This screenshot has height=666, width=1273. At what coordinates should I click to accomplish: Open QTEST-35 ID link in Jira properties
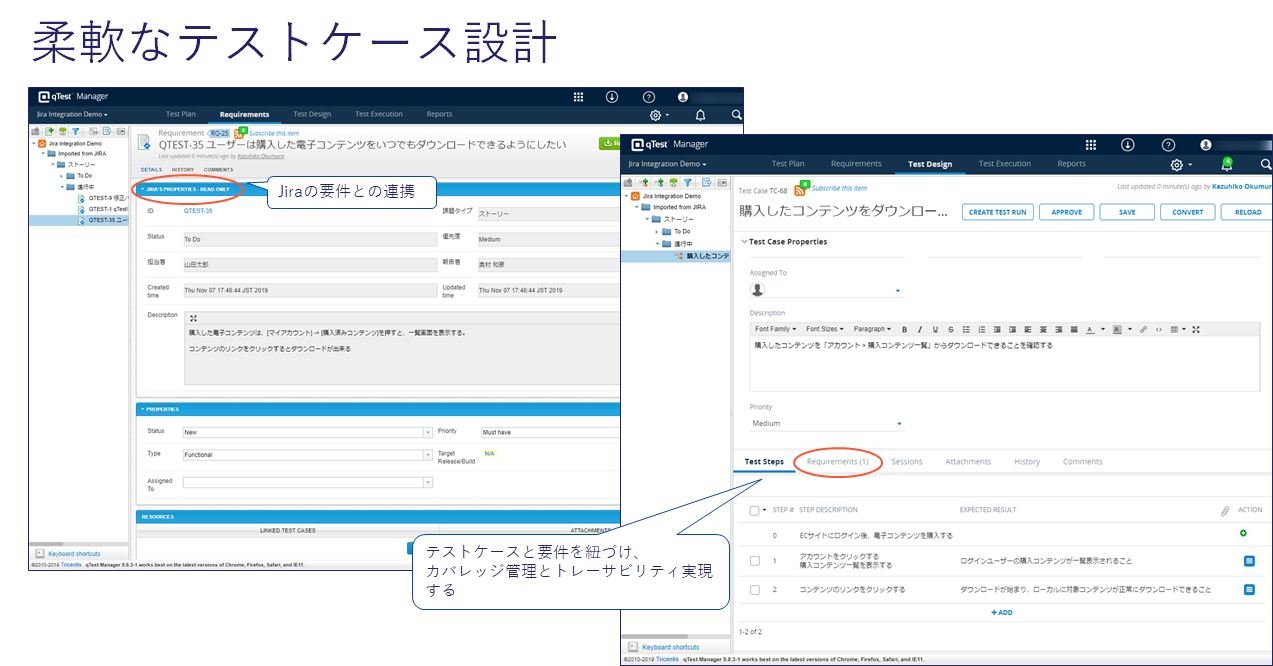click(x=198, y=211)
